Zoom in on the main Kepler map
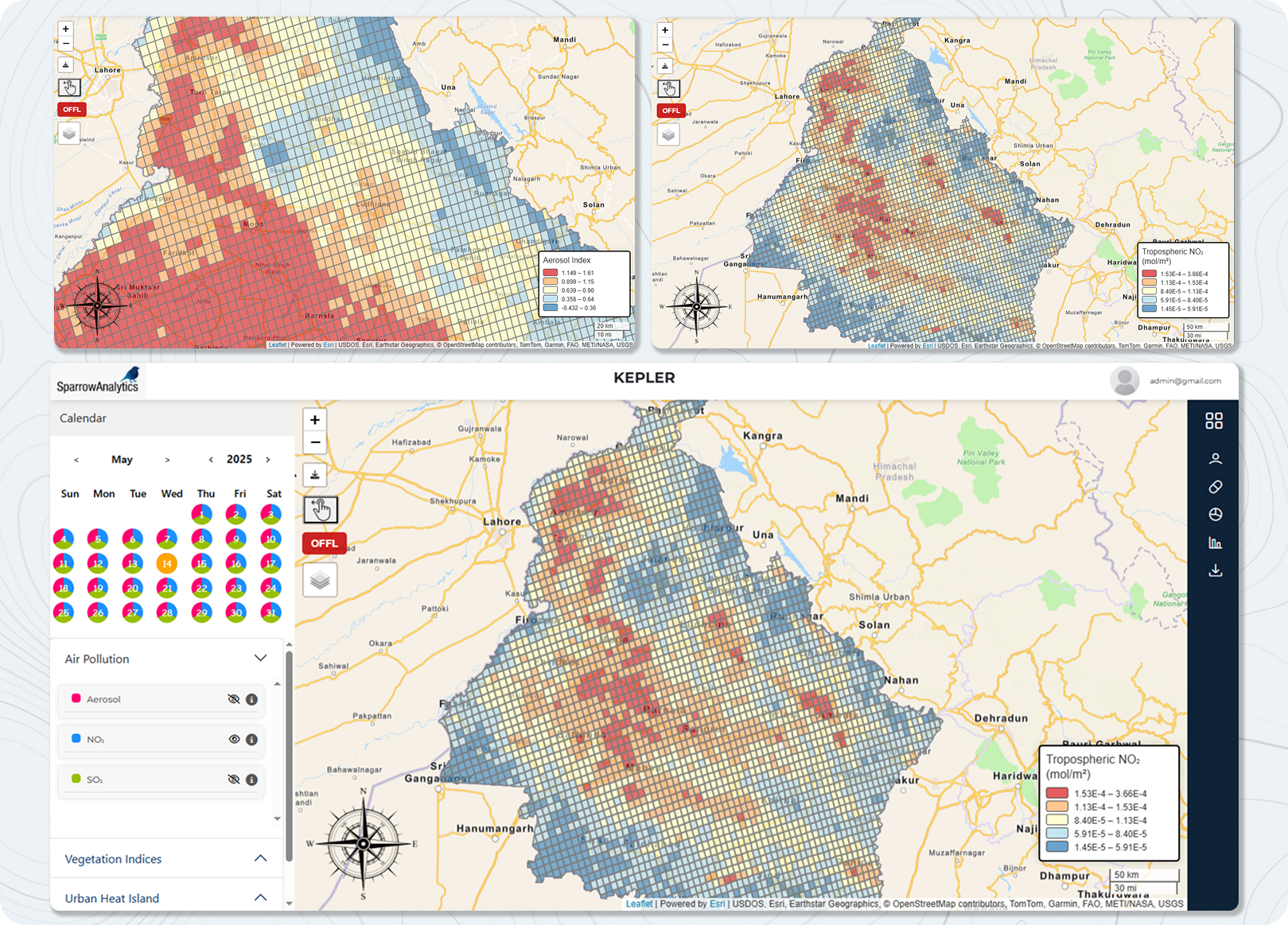 (315, 420)
